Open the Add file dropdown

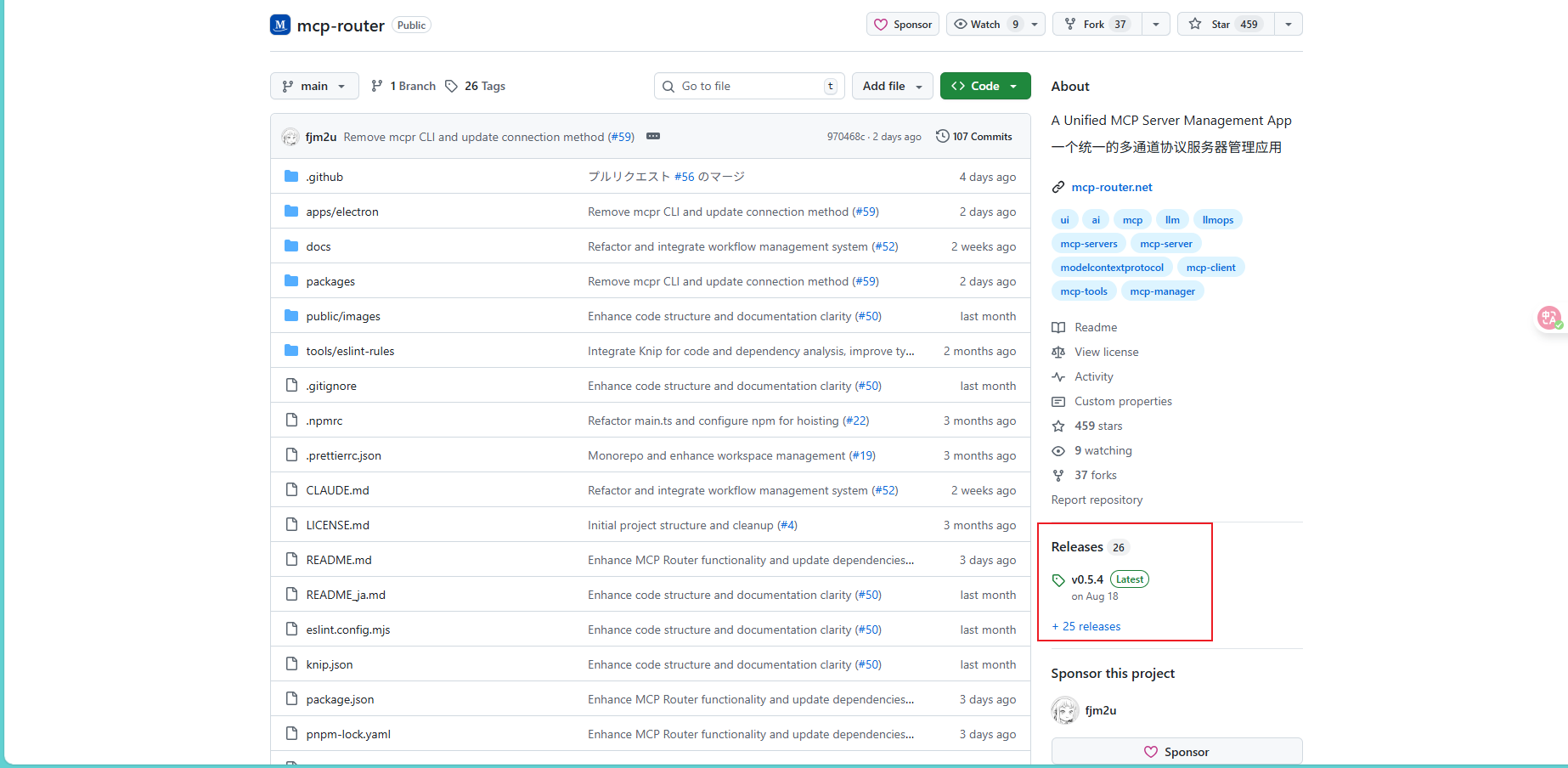(x=892, y=86)
